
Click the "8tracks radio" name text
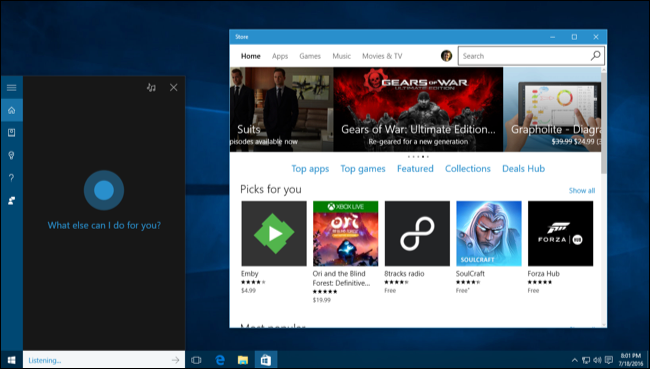coord(404,274)
